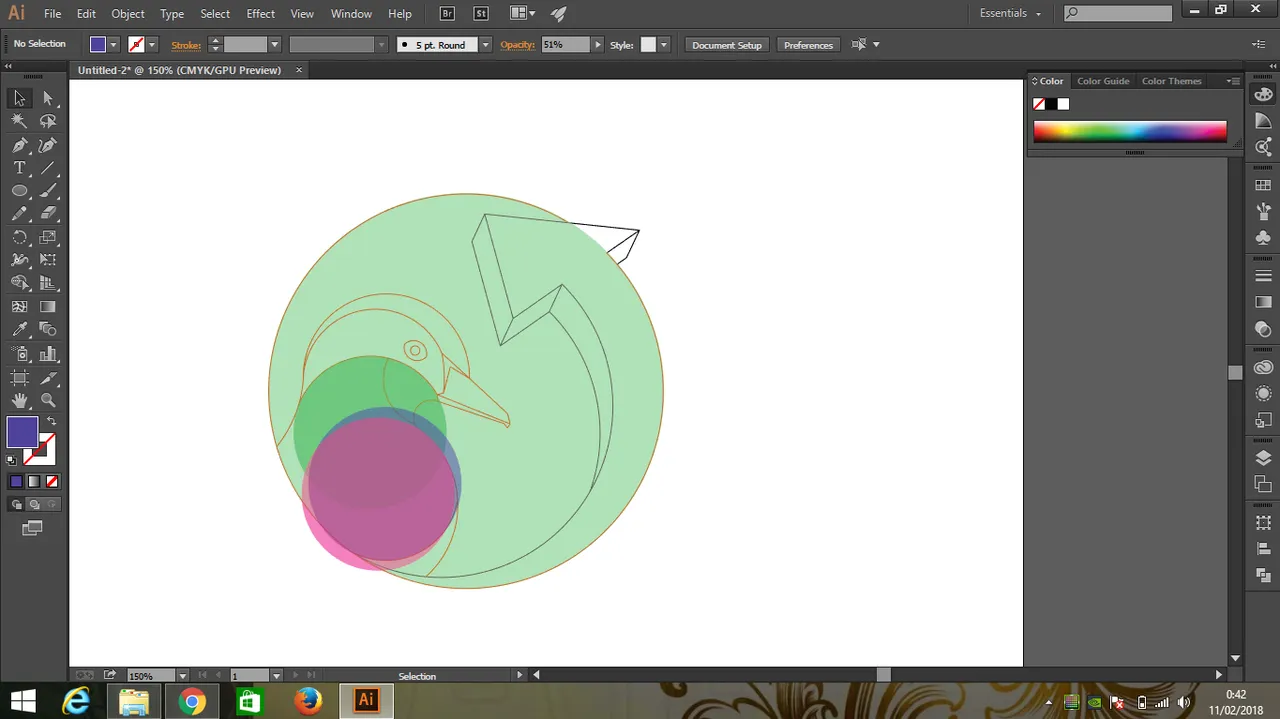Image resolution: width=1280 pixels, height=719 pixels.
Task: Open zoom level 150% dropdown
Action: (183, 676)
